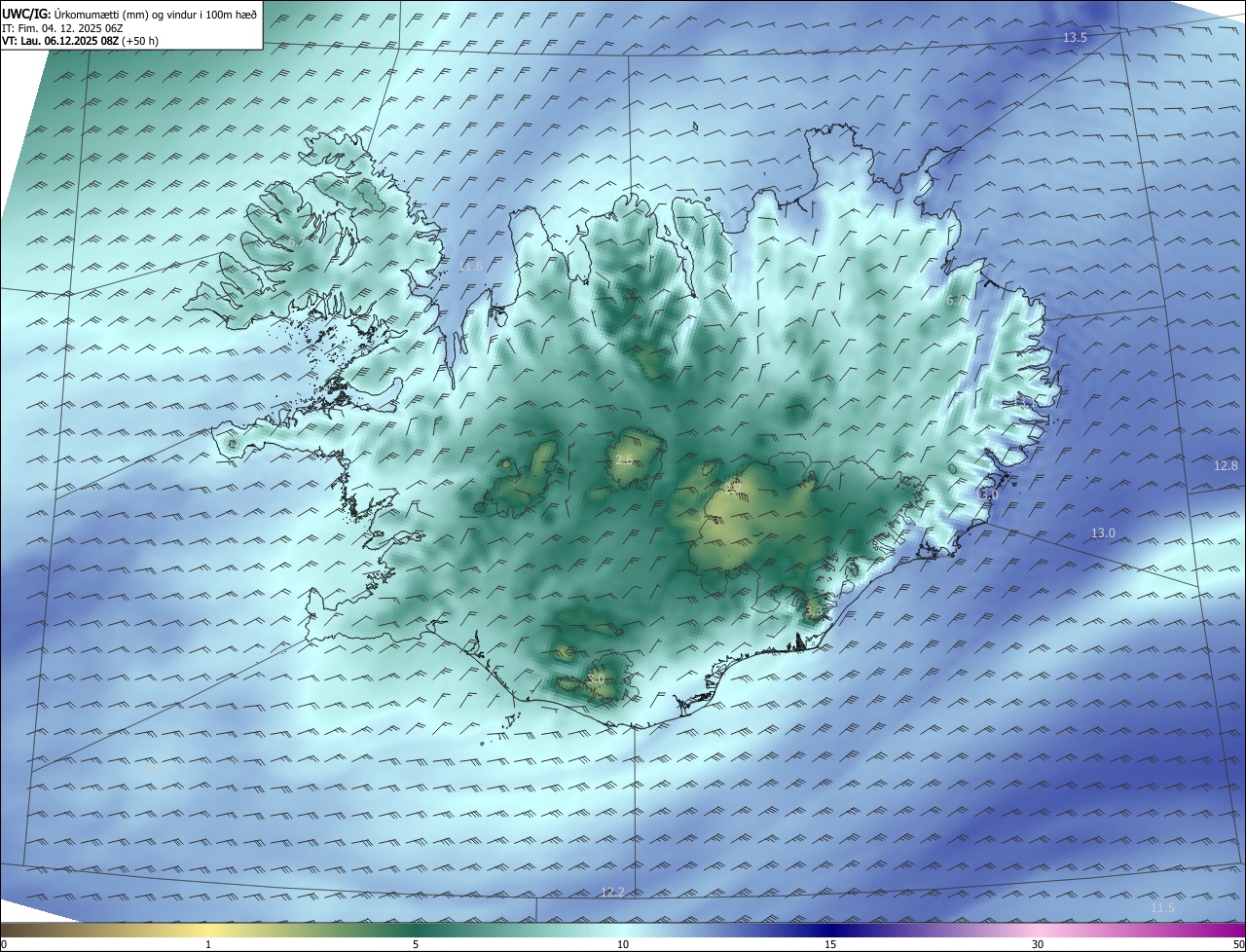Click the colorbar tick label 50
This screenshot has height=952, width=1246.
point(1238,944)
